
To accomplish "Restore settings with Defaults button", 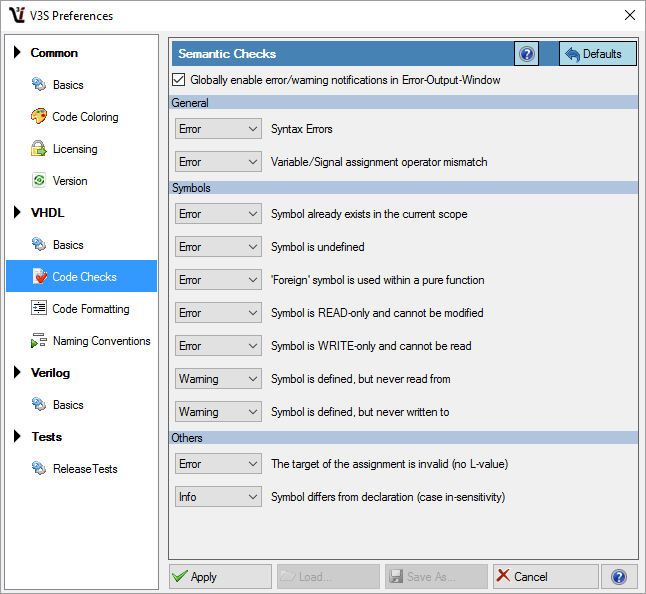I will coord(598,54).
